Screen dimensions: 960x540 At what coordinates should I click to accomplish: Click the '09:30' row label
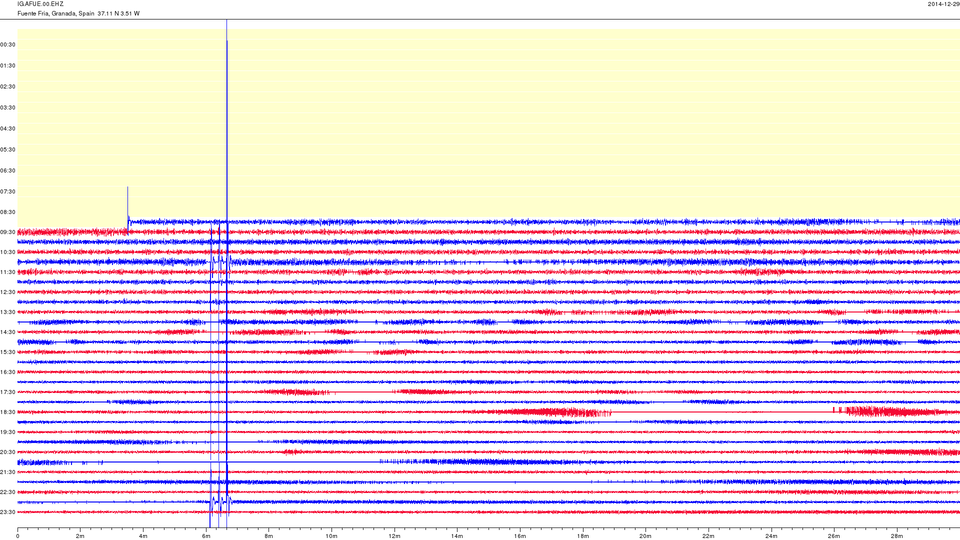[8, 232]
